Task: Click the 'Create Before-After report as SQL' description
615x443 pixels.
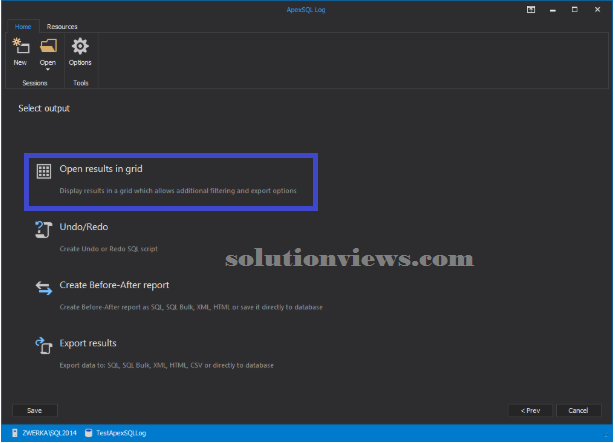Action: (191, 307)
